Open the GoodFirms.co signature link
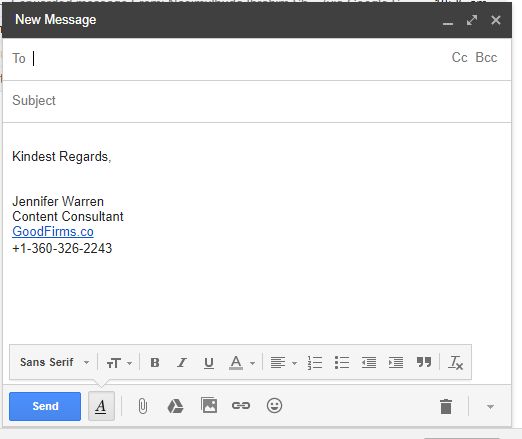 [x=53, y=232]
